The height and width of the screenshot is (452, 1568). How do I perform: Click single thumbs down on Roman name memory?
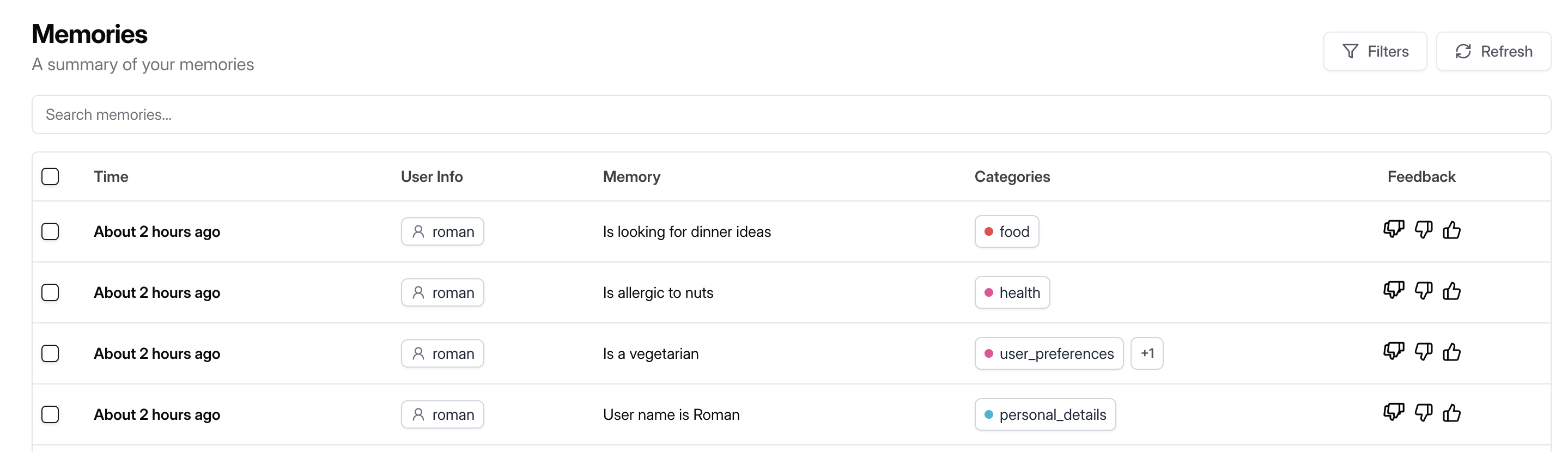coord(1423,413)
